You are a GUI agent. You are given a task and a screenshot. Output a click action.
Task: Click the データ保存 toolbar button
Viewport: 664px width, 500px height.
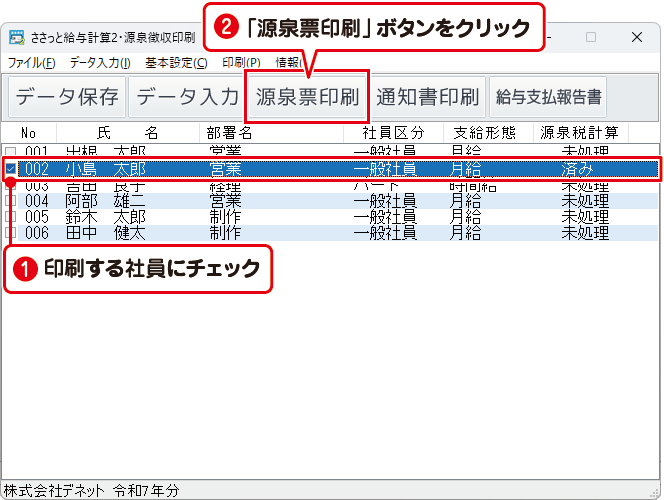click(x=67, y=97)
